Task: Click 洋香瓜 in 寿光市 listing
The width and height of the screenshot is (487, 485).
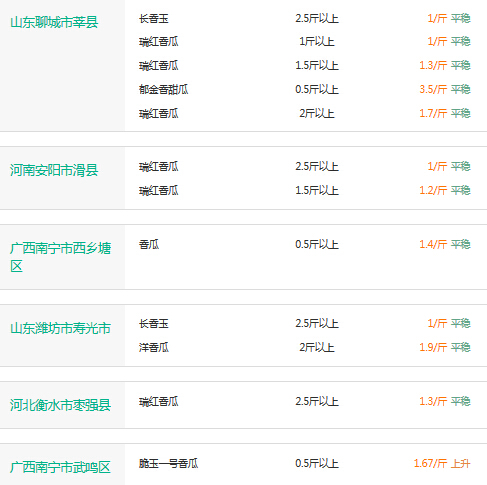Action: [x=154, y=347]
